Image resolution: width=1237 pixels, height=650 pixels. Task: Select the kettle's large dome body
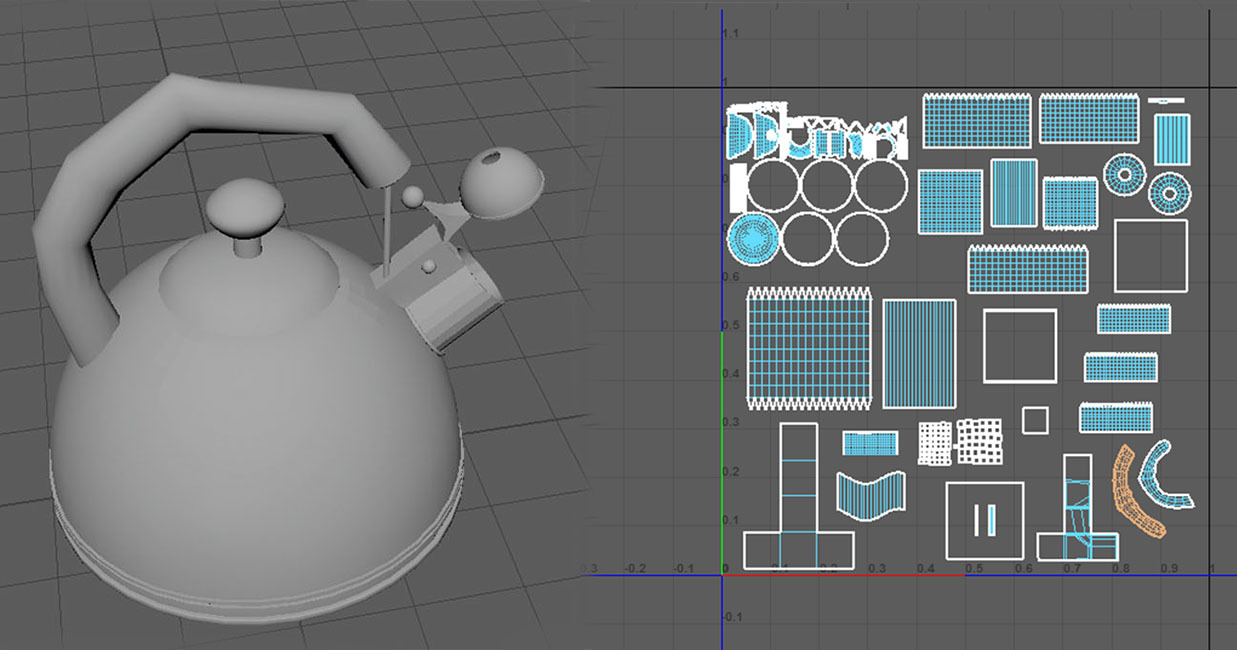250,420
